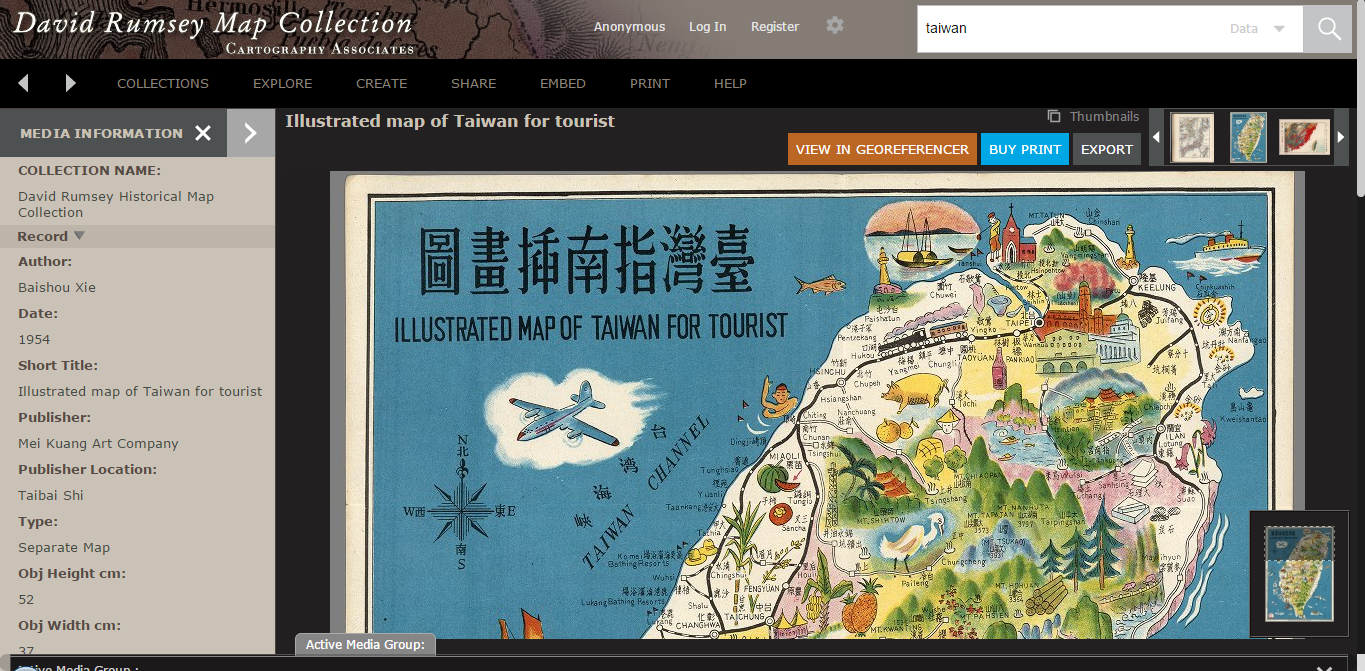Click the overview navigator mini-map
1365x671 pixels.
click(x=1299, y=574)
